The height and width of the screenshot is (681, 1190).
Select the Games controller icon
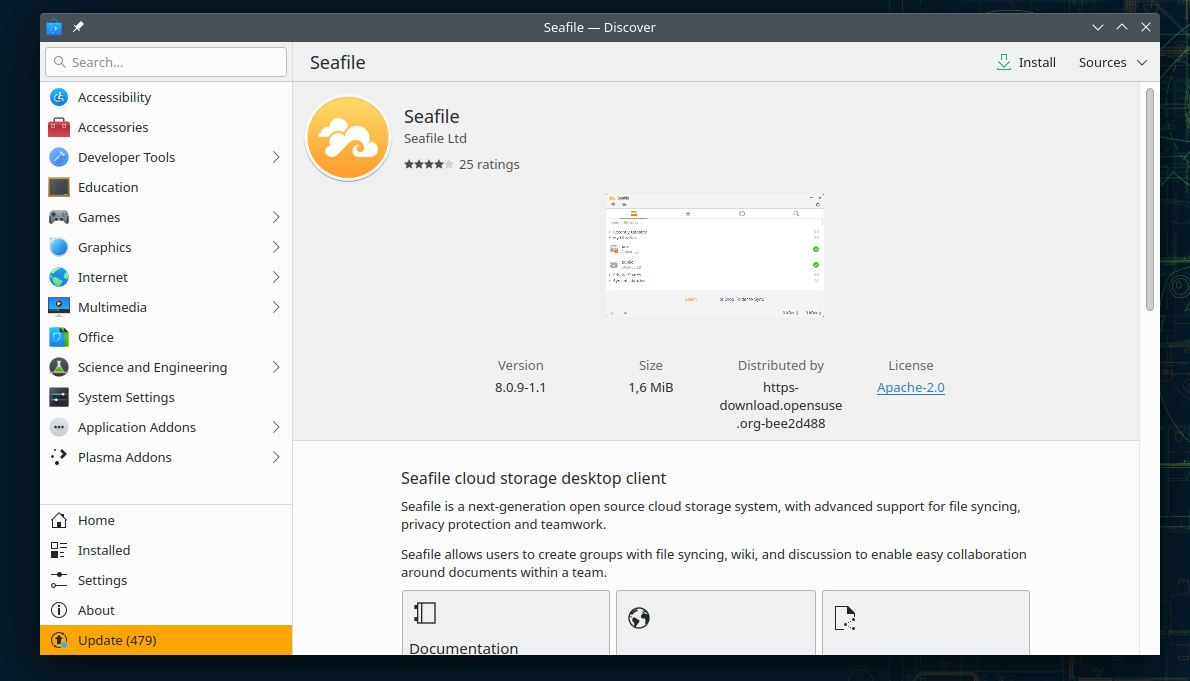pos(59,217)
